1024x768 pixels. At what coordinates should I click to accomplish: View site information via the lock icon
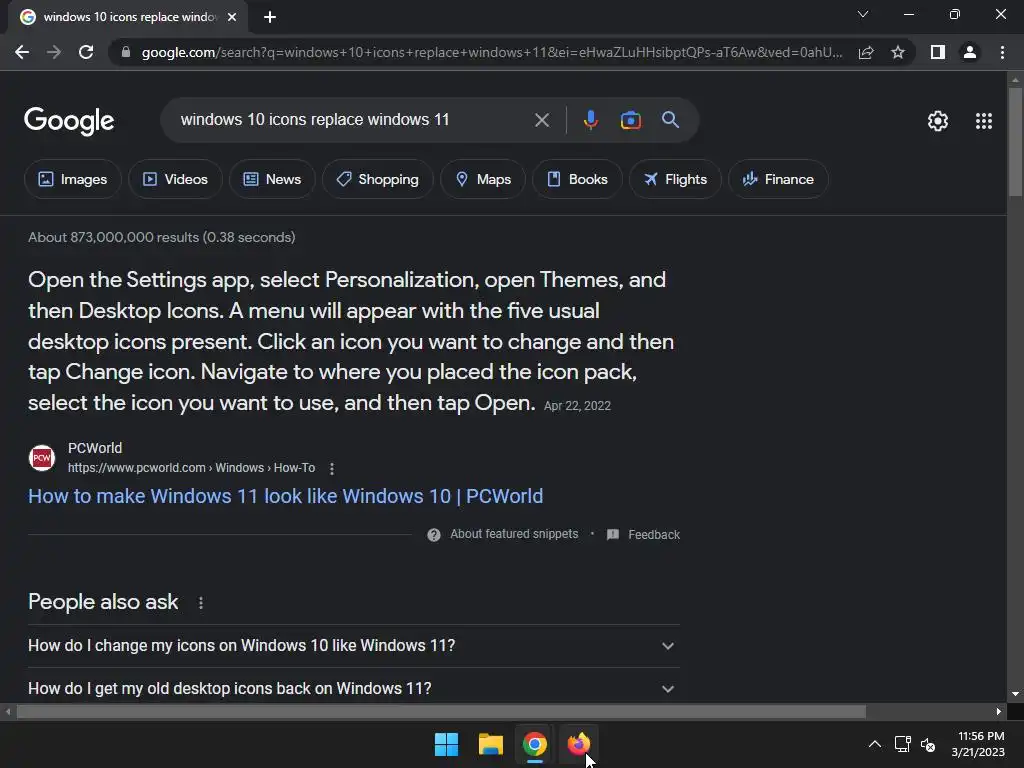(x=126, y=52)
